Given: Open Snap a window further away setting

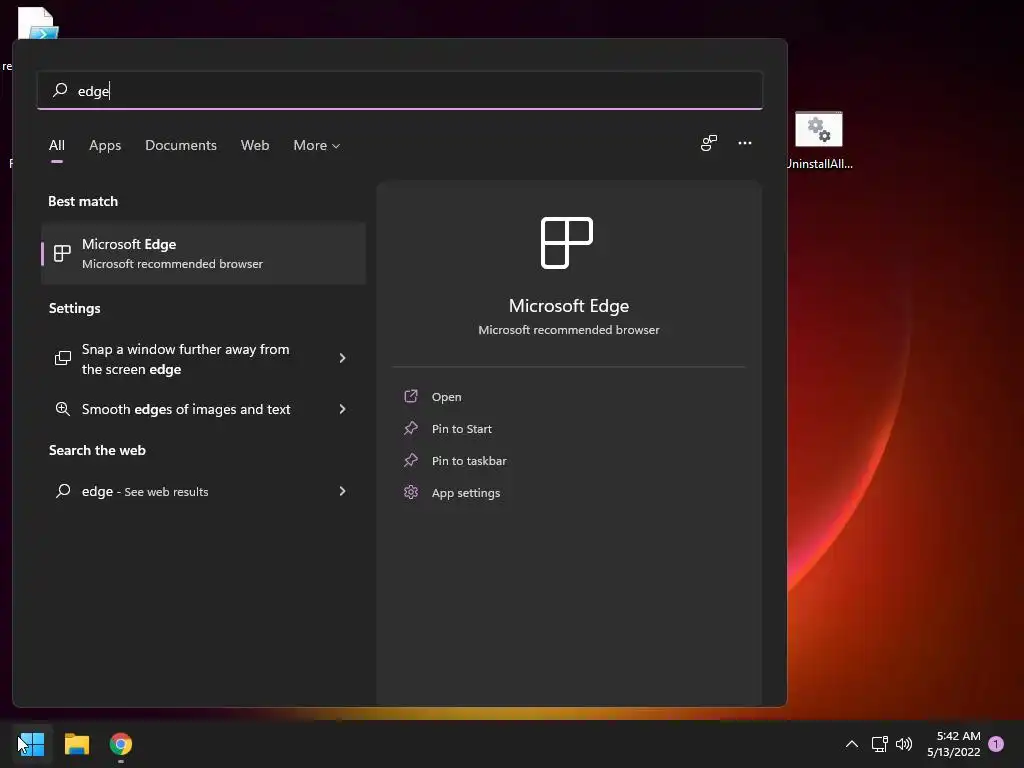Looking at the screenshot, I should click(203, 359).
